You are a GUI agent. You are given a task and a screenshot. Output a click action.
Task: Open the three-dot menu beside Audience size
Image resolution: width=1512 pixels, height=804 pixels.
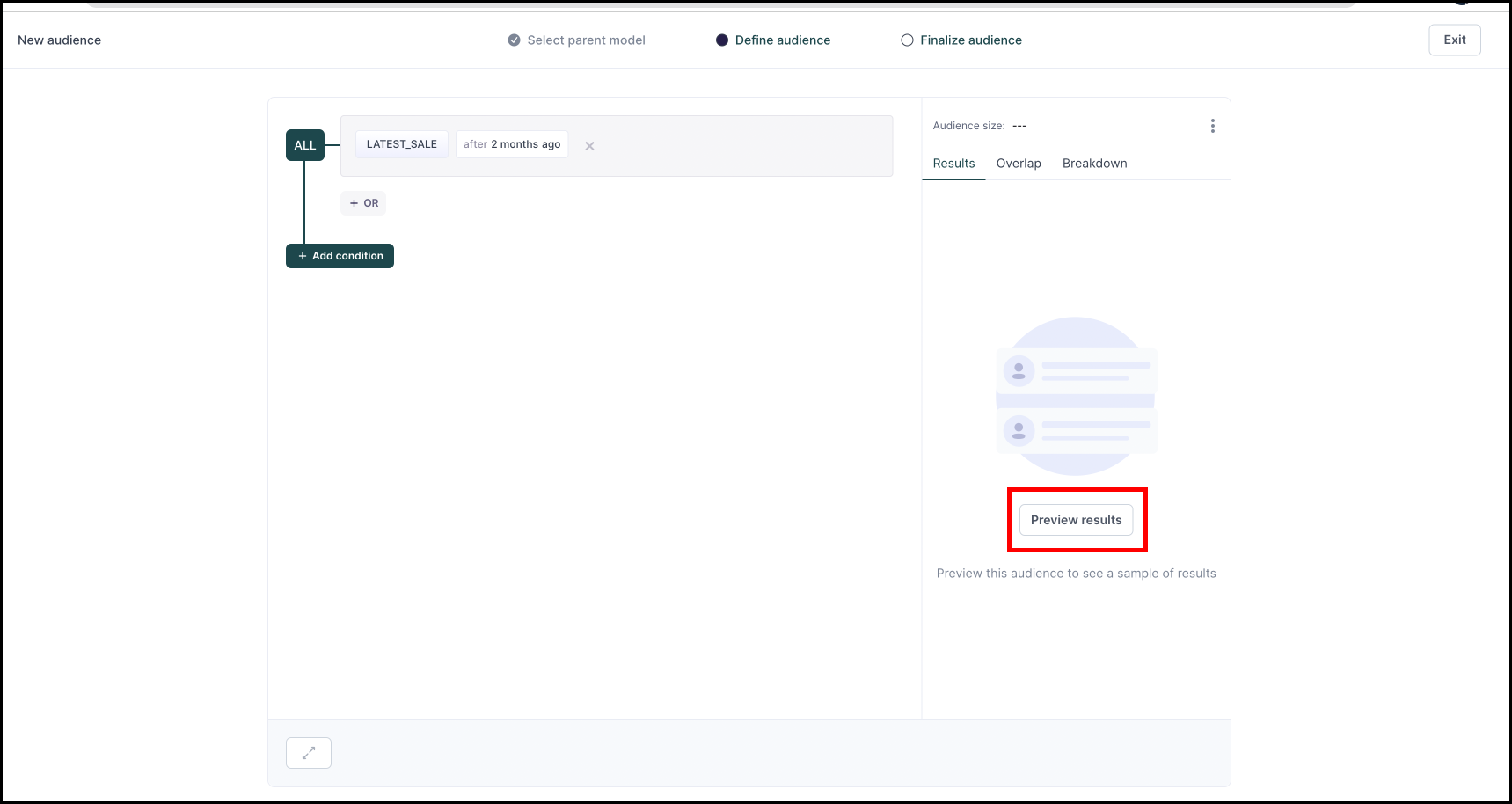click(x=1212, y=126)
